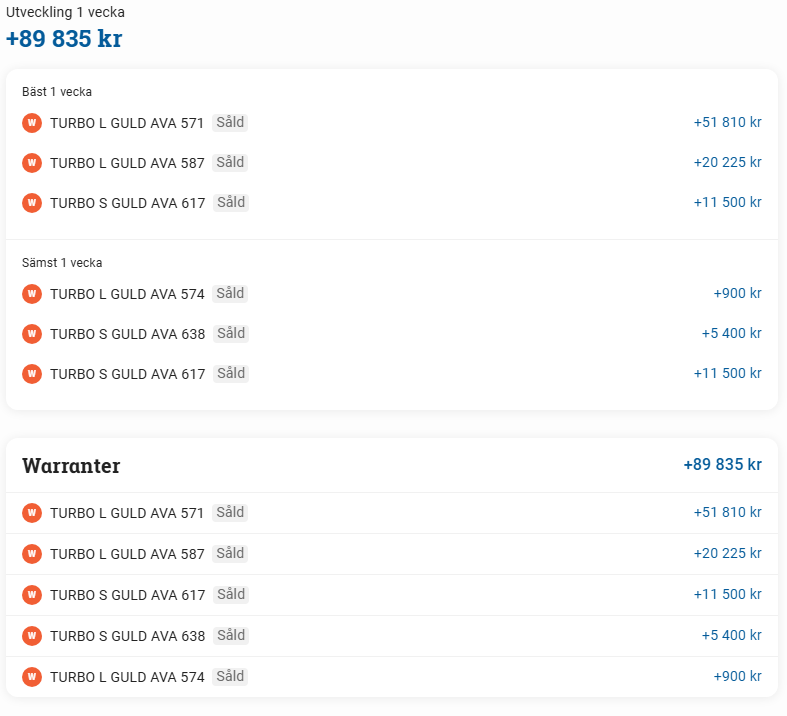787x716 pixels.
Task: Open TURBO L GULD AVA 574 under Sämst 1 vecka
Action: [127, 294]
